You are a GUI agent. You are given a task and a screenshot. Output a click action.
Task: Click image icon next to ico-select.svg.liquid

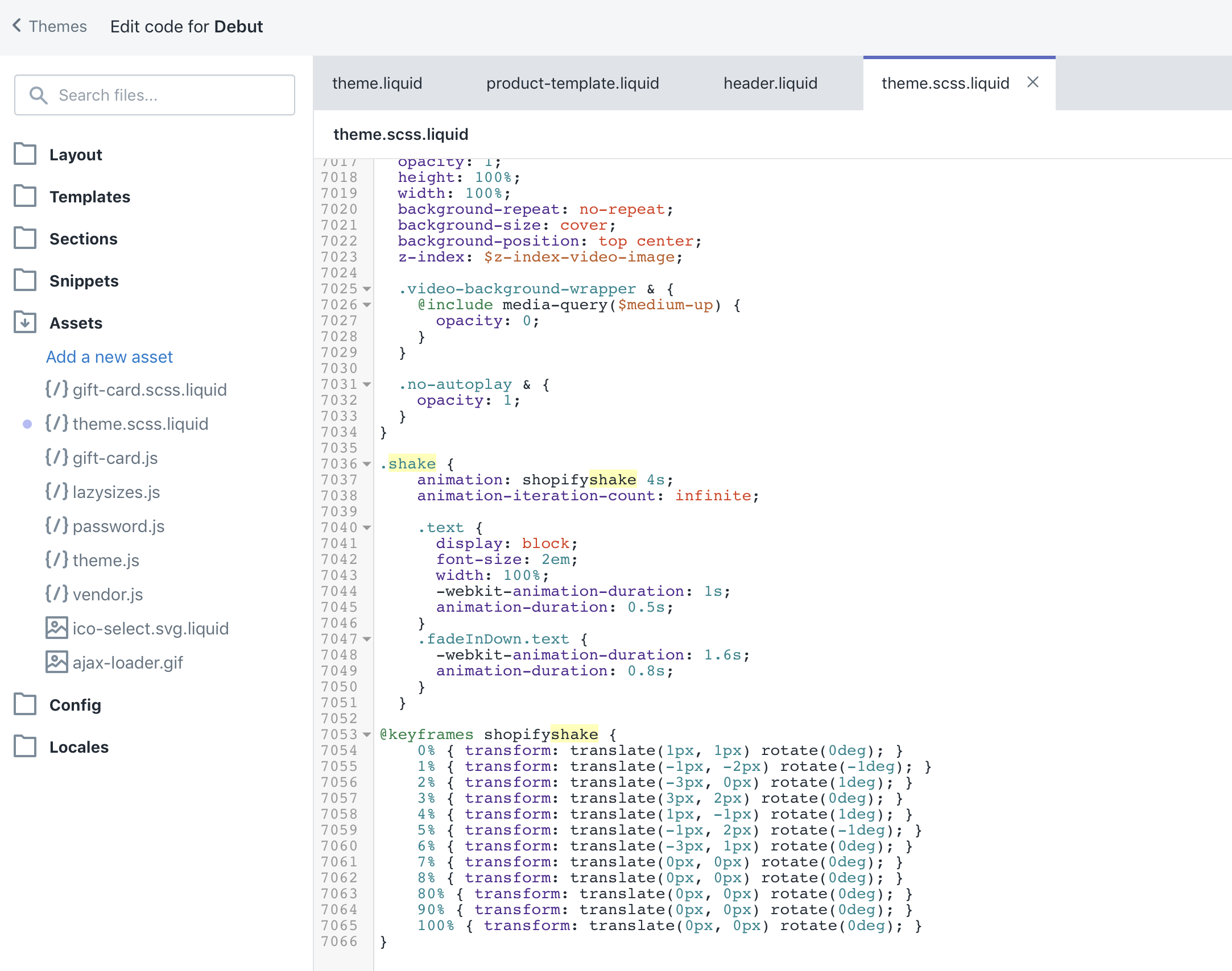pos(56,628)
